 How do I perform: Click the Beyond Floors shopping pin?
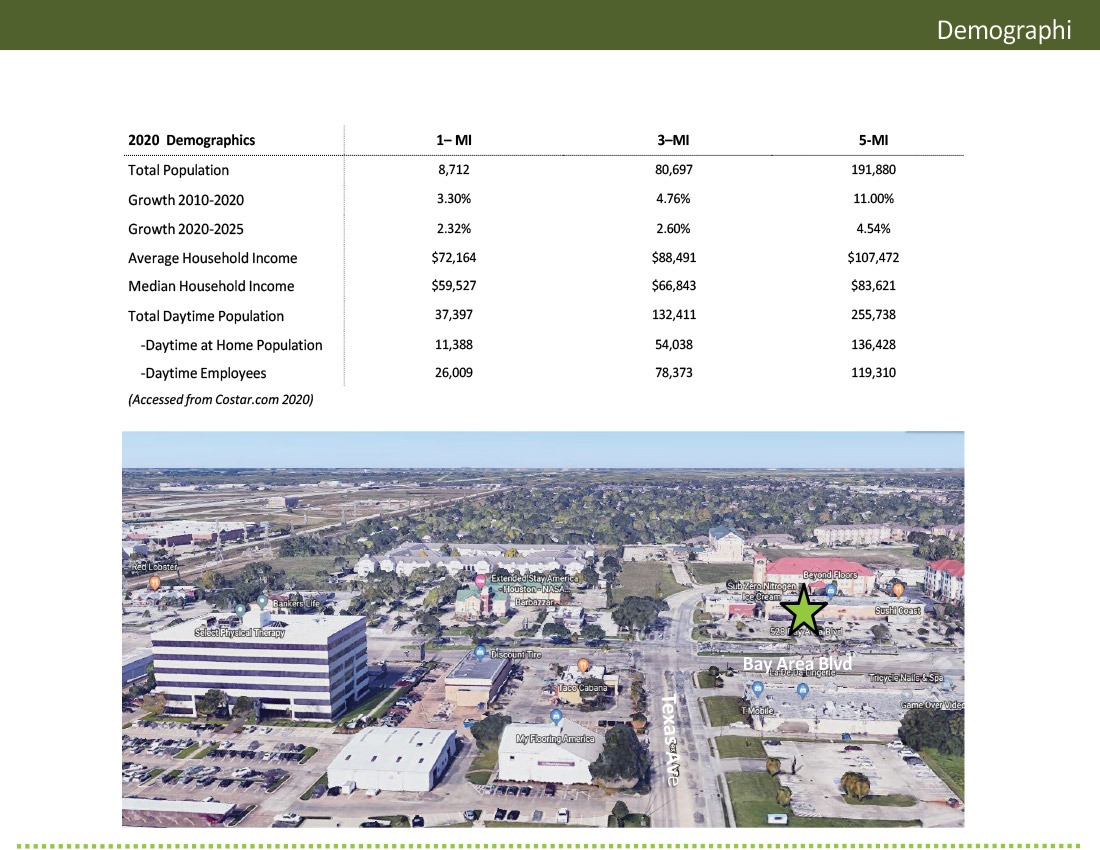coord(831,591)
